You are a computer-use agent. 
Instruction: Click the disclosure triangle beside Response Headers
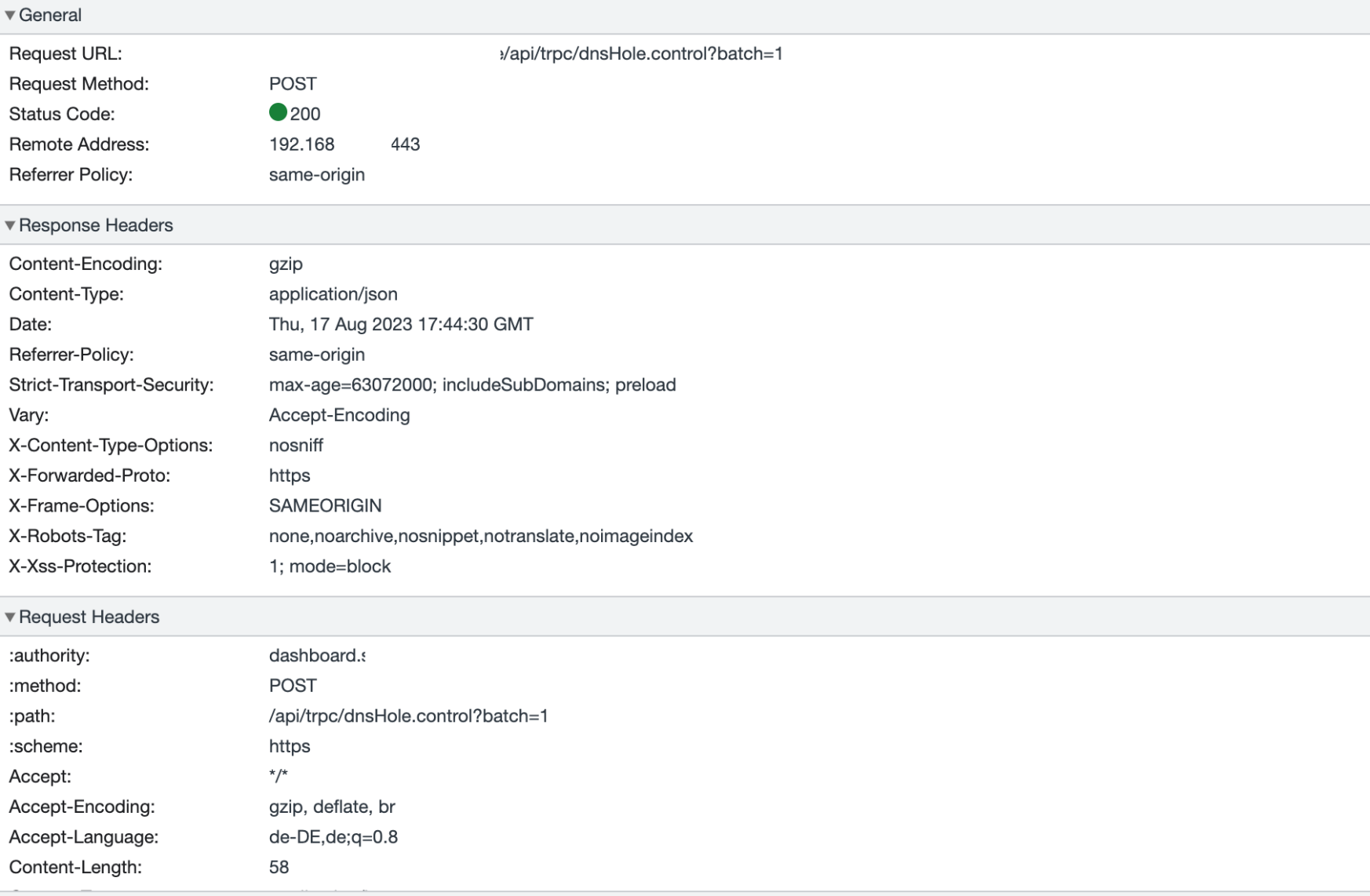point(11,225)
